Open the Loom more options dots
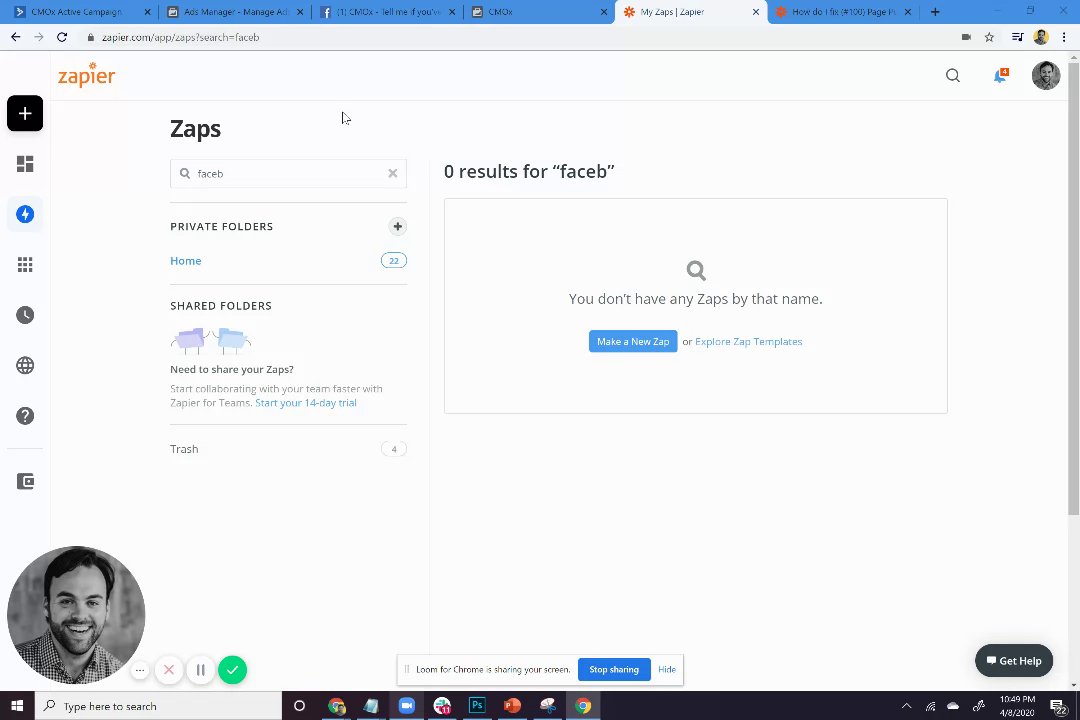 (x=140, y=670)
